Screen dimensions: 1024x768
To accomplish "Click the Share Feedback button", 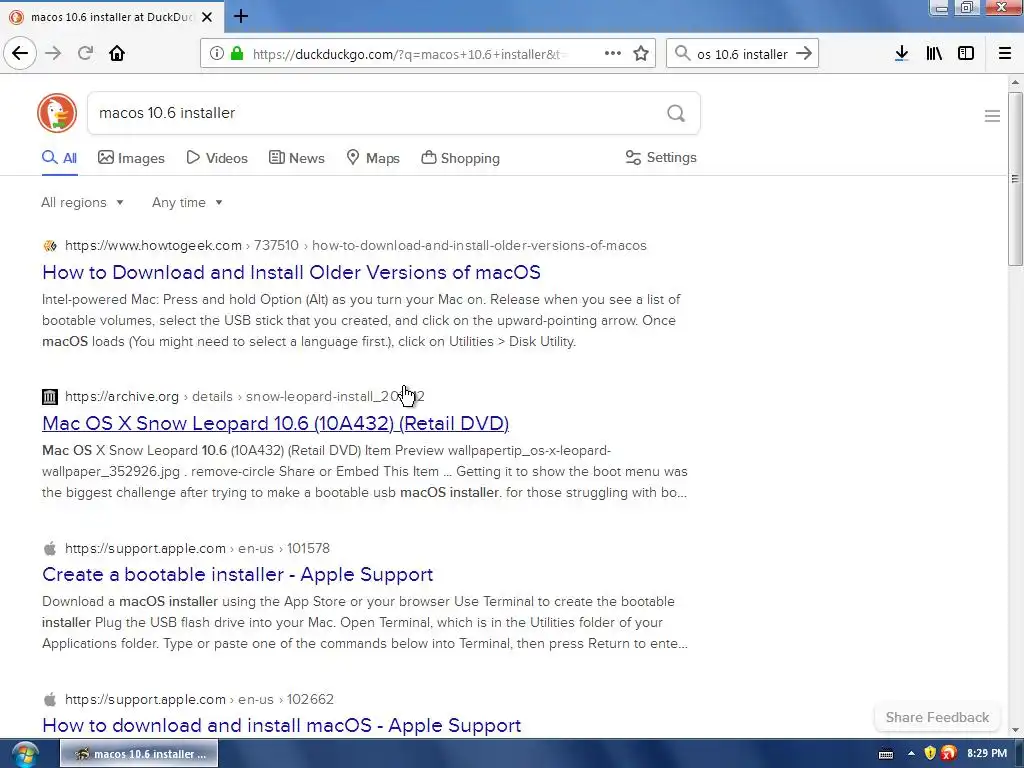I will (x=937, y=717).
